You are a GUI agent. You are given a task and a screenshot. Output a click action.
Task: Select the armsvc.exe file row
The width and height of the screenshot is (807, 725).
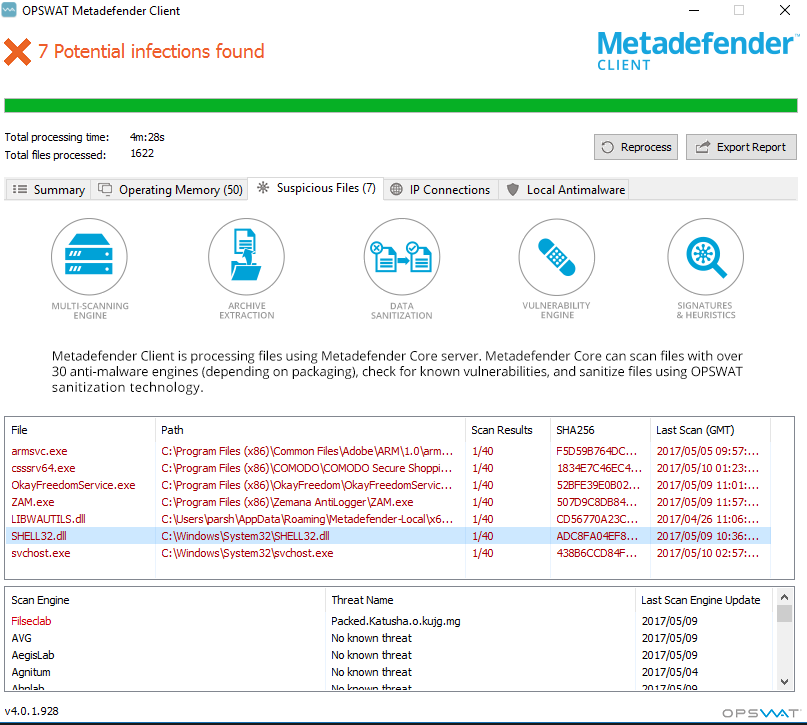(388, 451)
